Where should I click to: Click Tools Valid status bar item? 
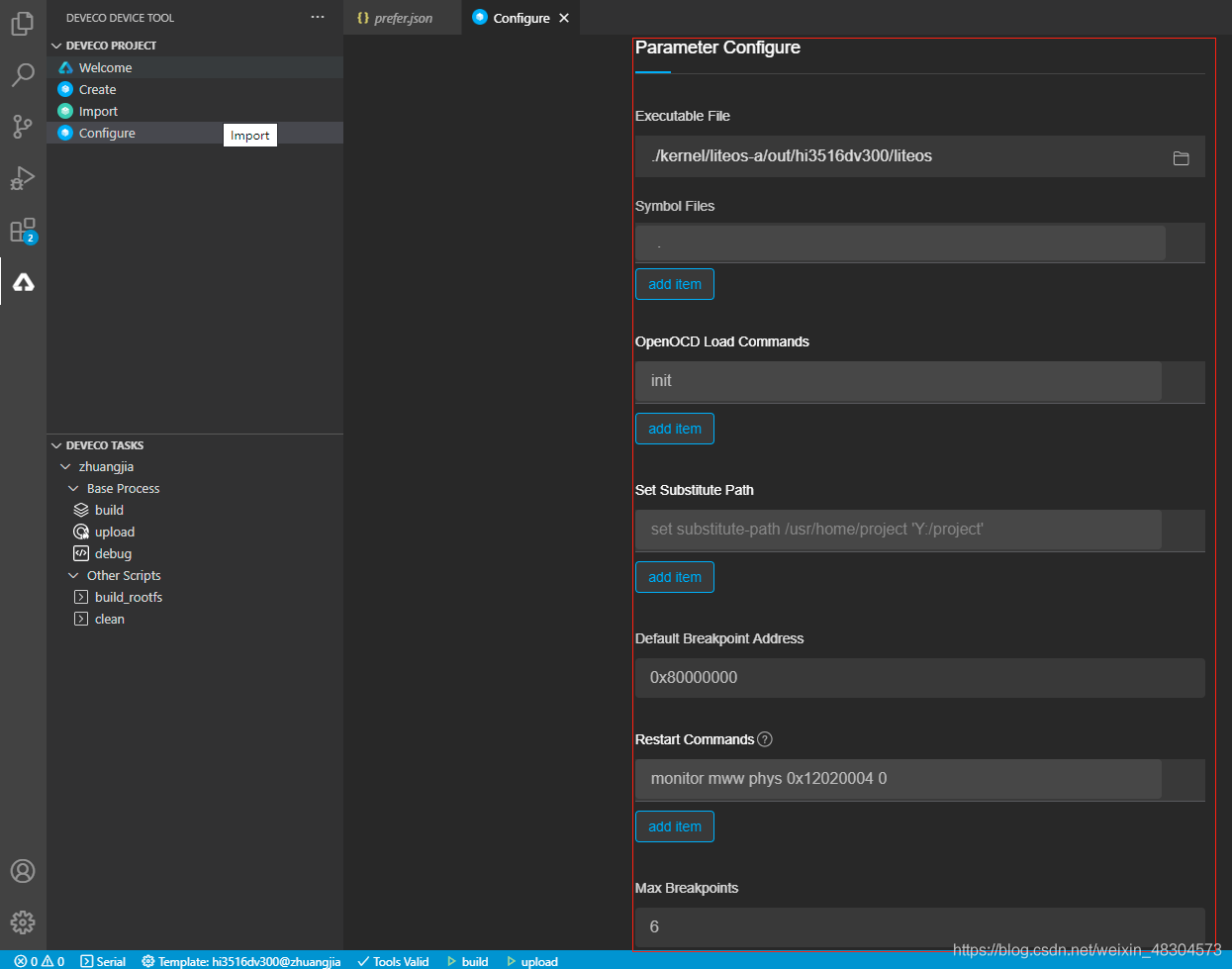[x=393, y=961]
